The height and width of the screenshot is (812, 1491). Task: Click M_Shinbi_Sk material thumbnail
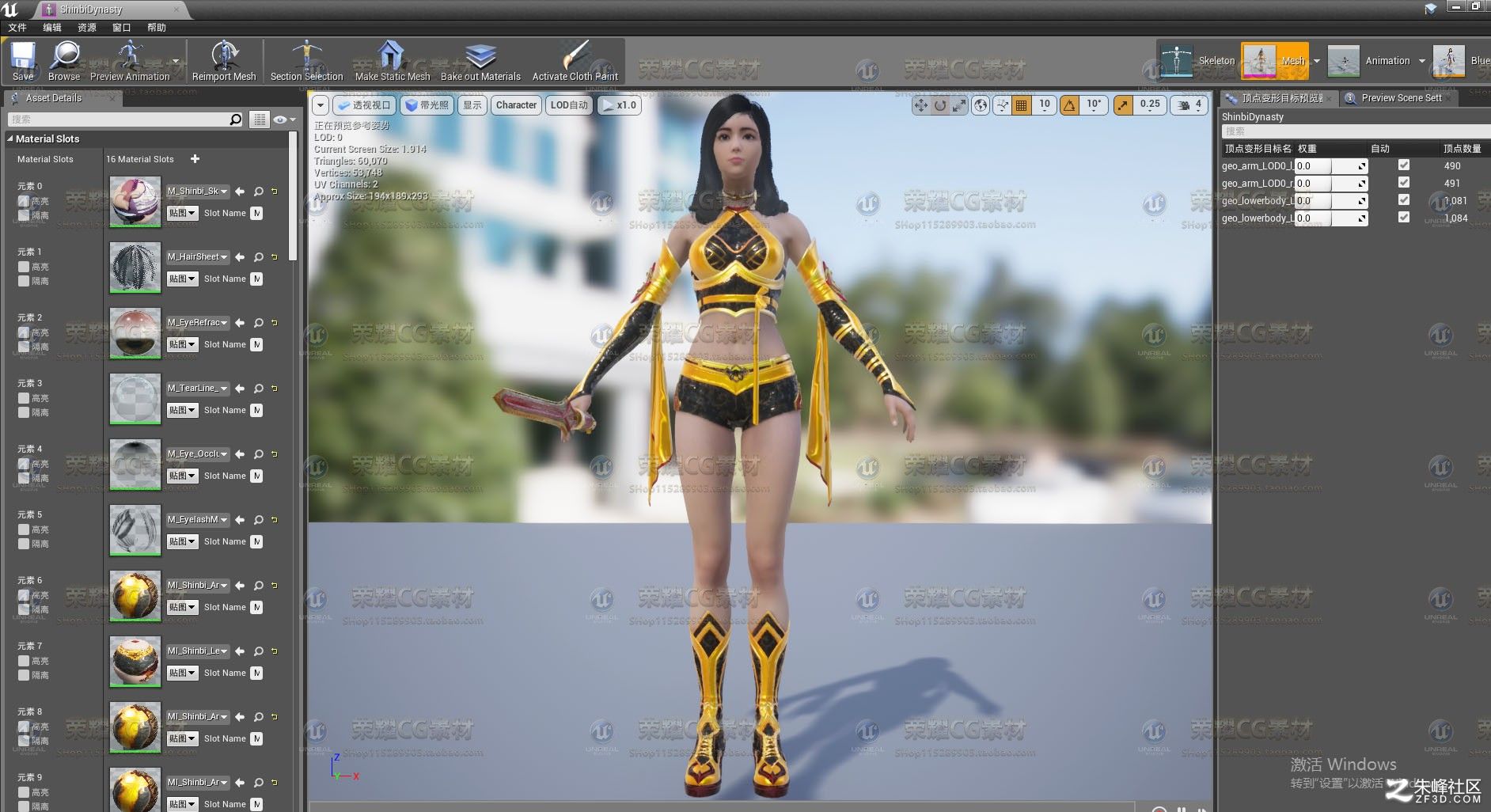click(135, 202)
